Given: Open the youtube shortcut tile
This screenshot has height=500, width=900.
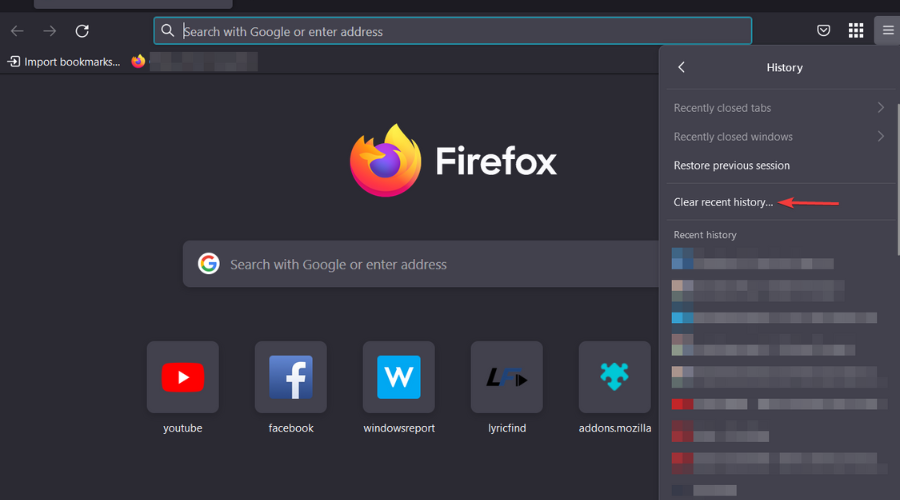Looking at the screenshot, I should (x=183, y=377).
